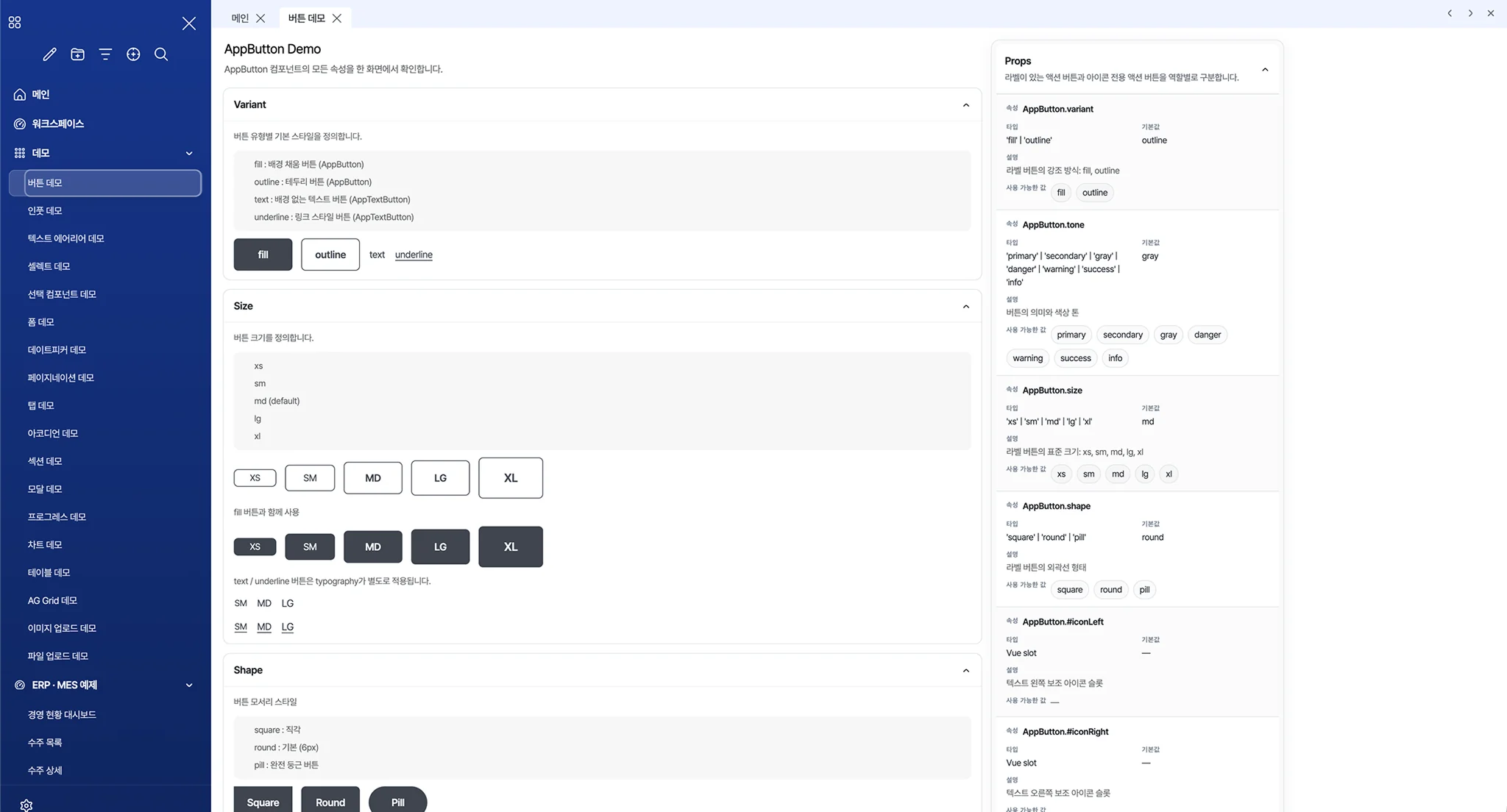
Task: Switch to the 메인 tab
Action: coord(240,18)
